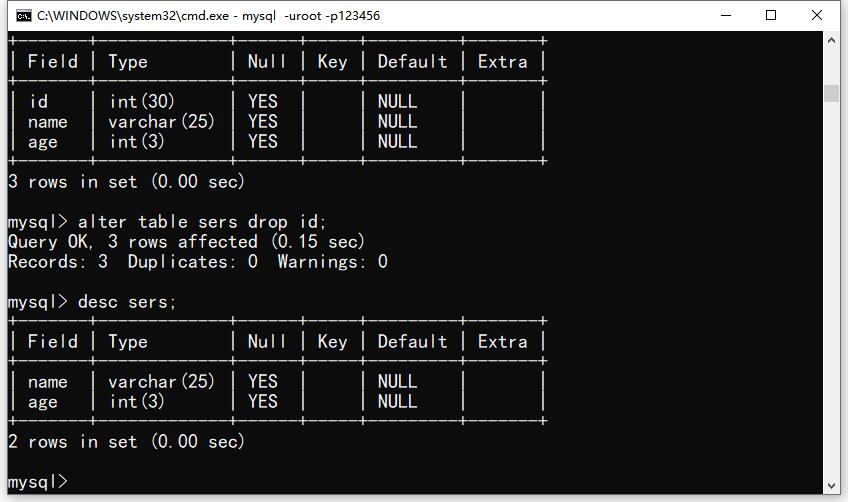Viewport: 848px width, 502px height.
Task: Click the 'alter table sers drop id;' command
Action: (202, 222)
